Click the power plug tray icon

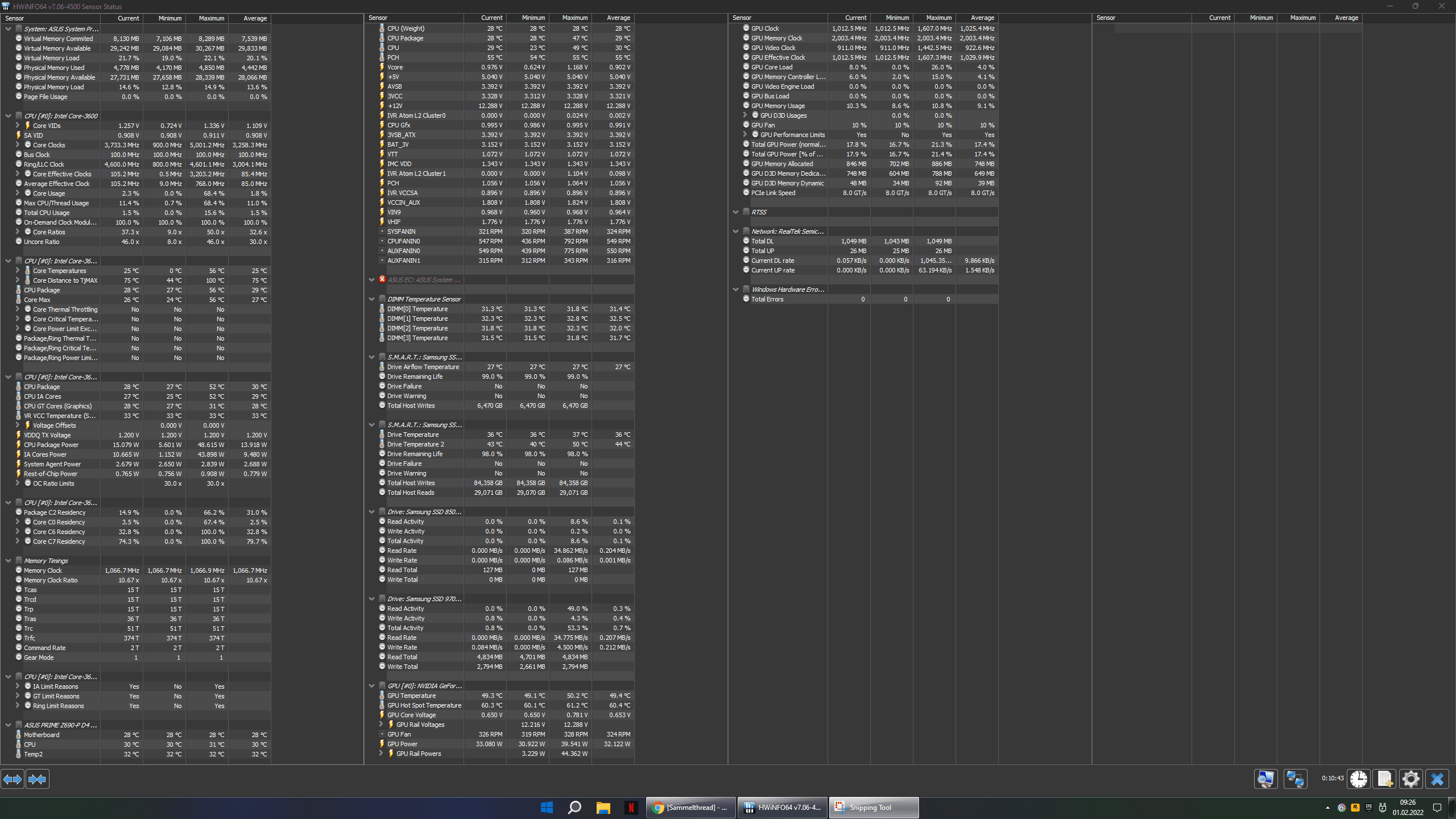tap(1383, 808)
